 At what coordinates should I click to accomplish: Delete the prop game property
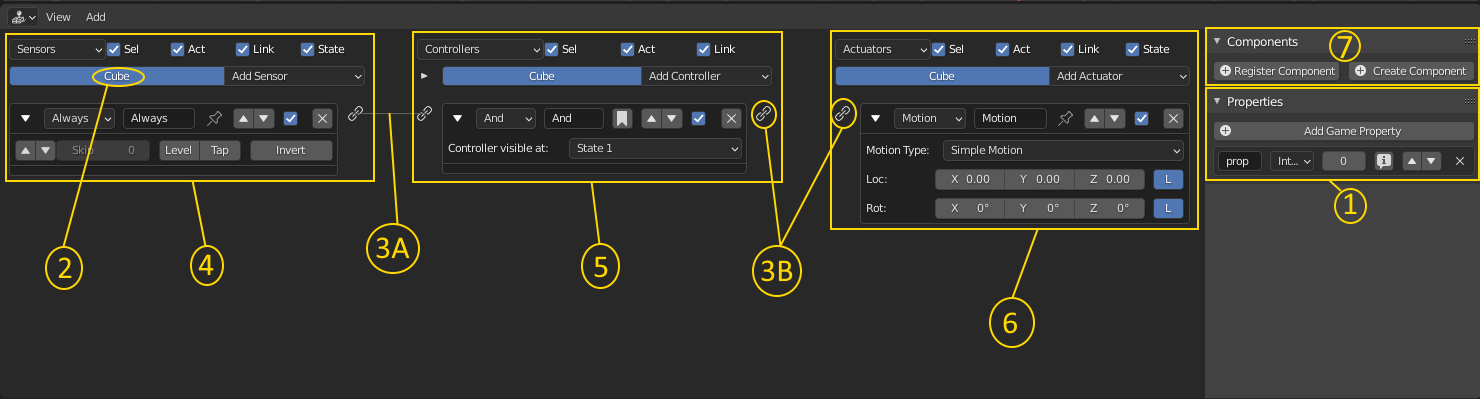tap(1459, 161)
